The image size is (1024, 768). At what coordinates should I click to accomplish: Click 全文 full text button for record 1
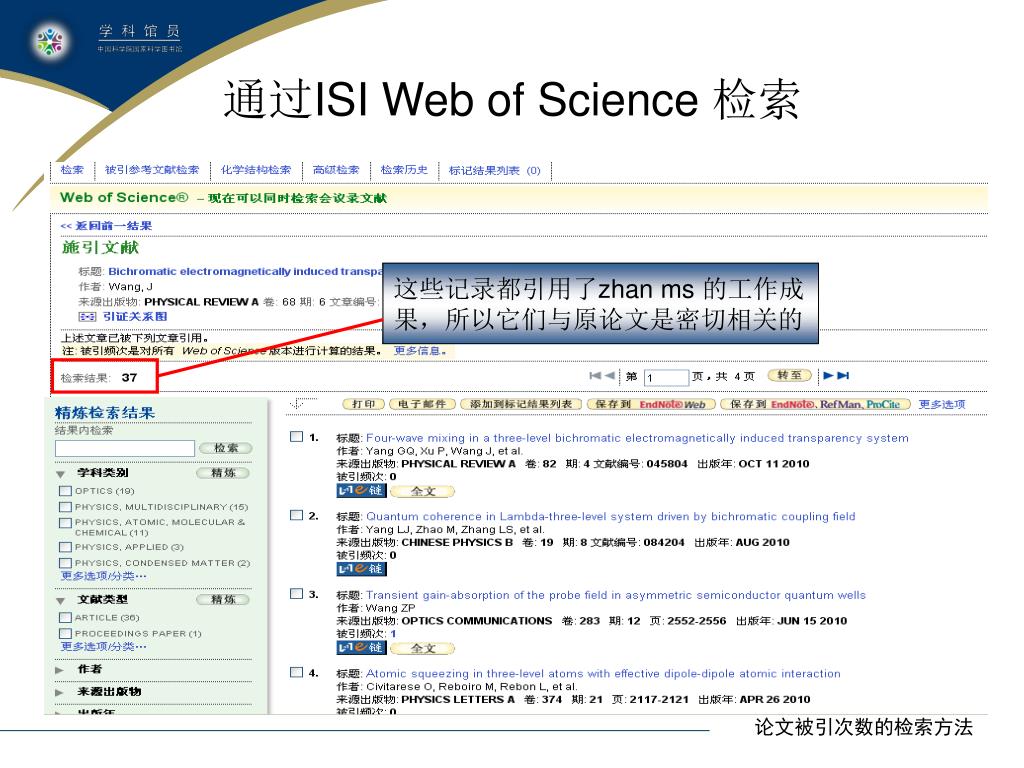423,491
